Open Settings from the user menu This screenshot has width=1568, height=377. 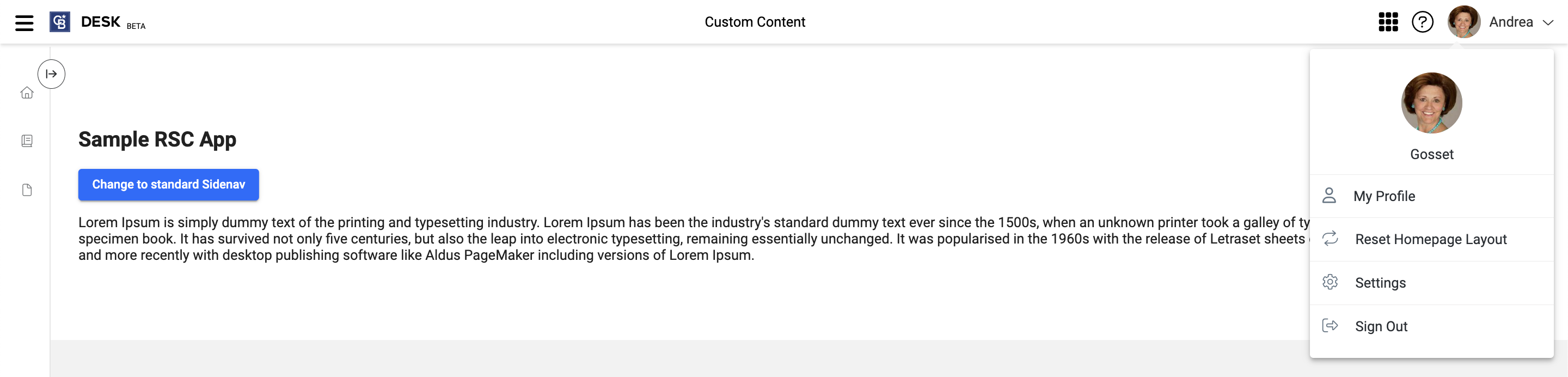pos(1432,283)
